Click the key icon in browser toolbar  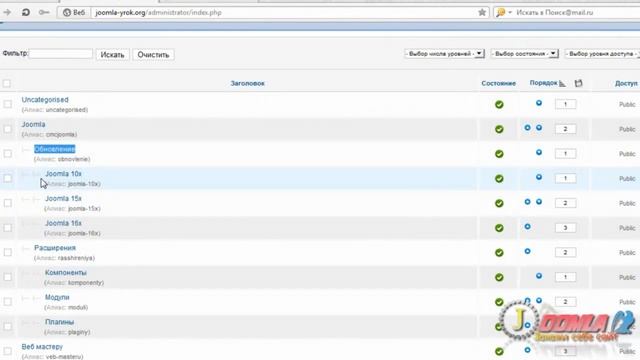(x=44, y=12)
